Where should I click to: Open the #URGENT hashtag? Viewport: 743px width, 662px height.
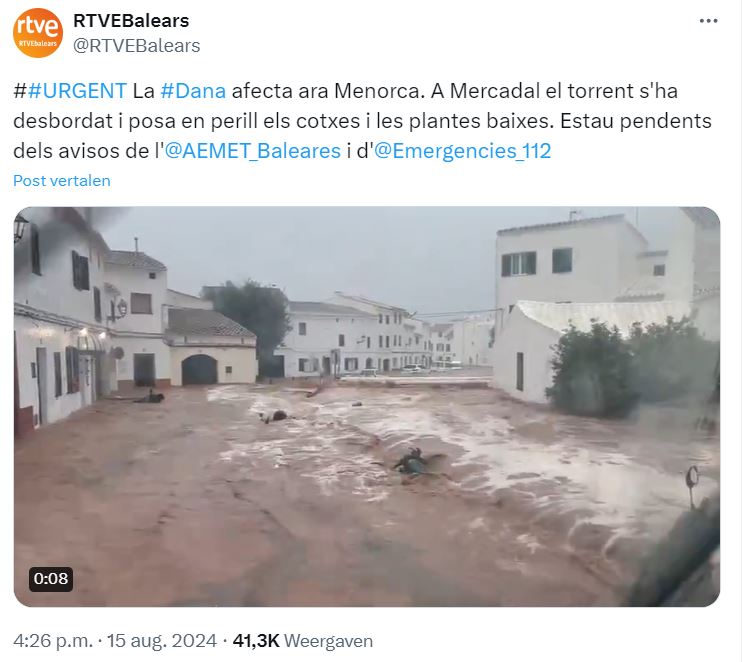[x=77, y=91]
